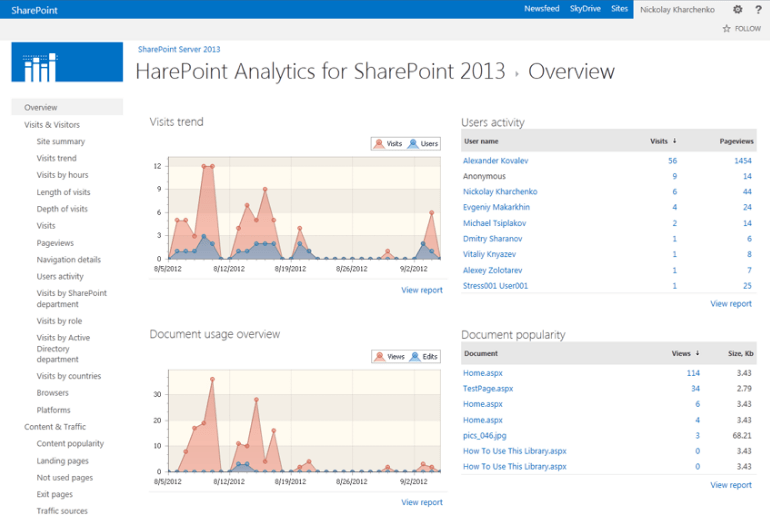The height and width of the screenshot is (522, 770).
Task: Toggle Edits series in Document usage legend
Action: click(x=424, y=357)
